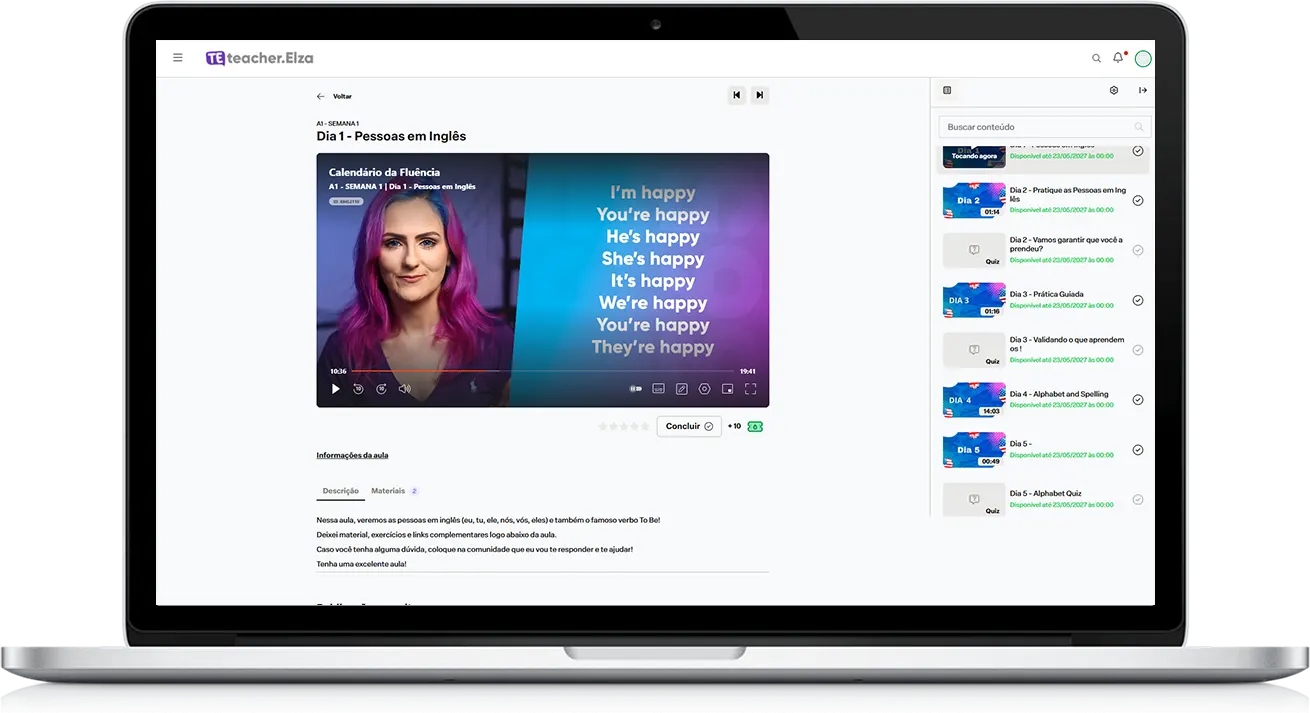Screen dimensions: 1310x713
Task: Open Dia 2 video thumbnail
Action: (x=974, y=200)
